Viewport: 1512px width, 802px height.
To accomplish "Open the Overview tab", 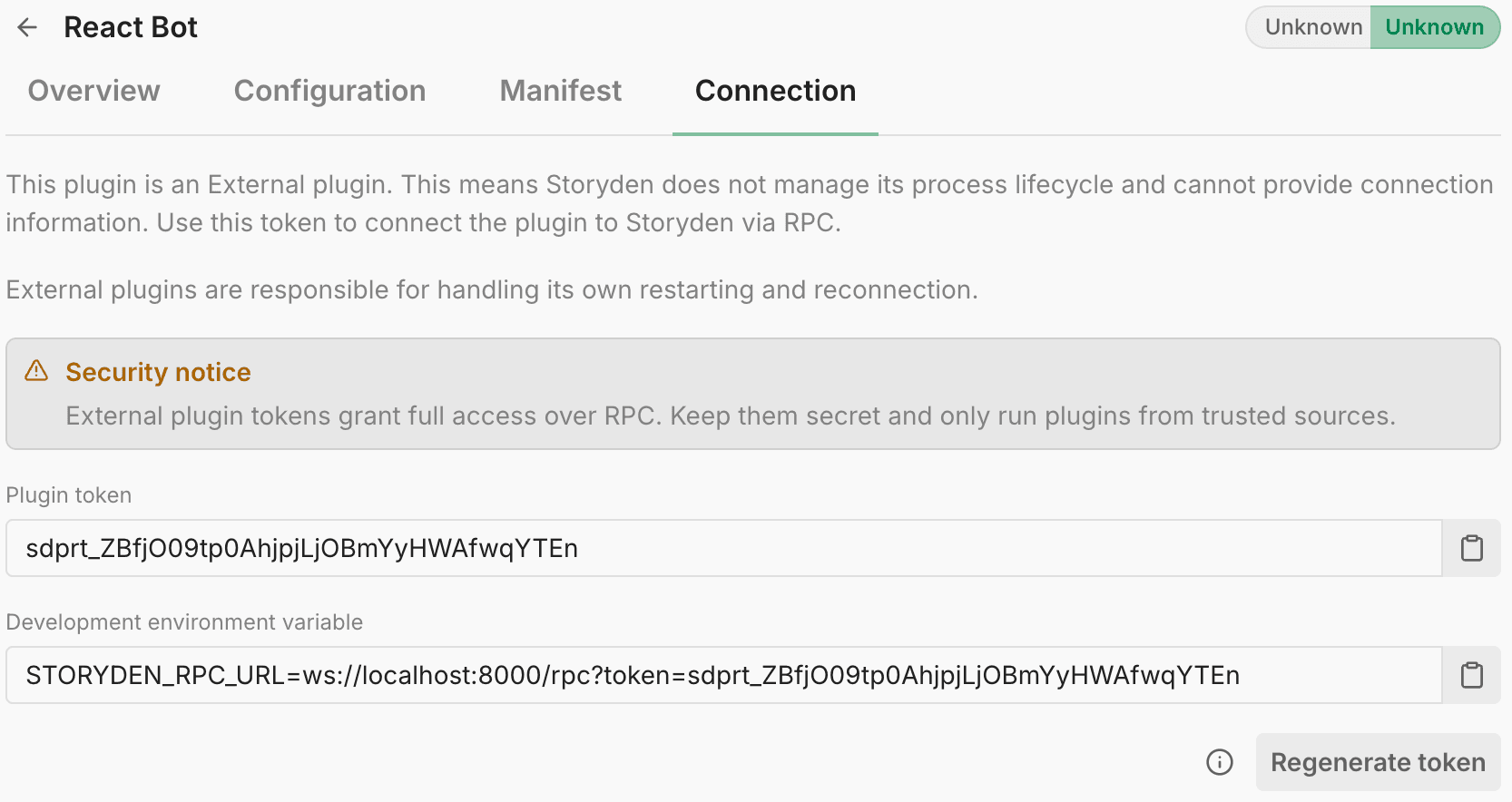I will pos(93,91).
